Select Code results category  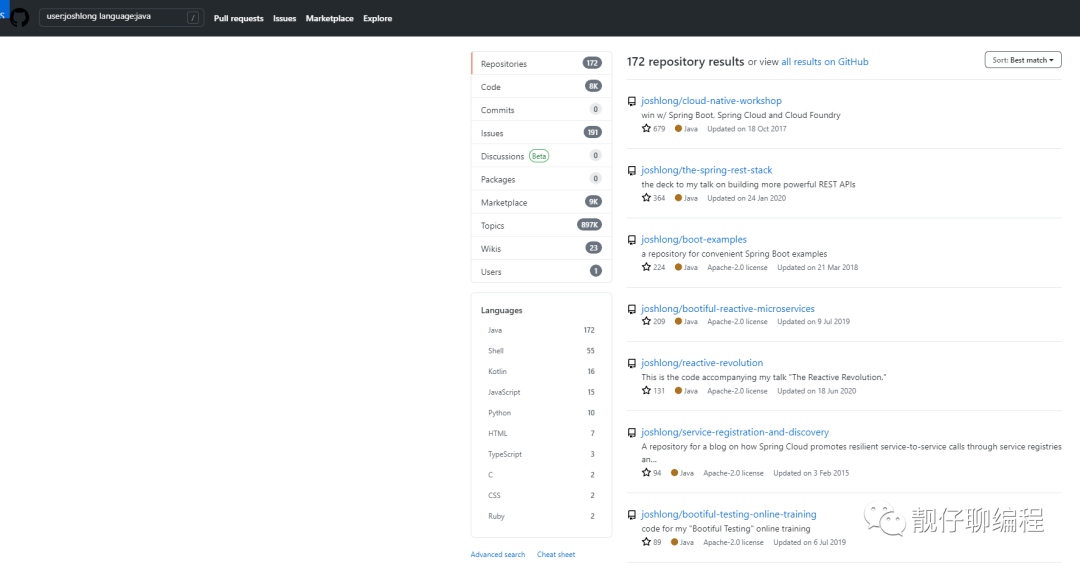(x=541, y=87)
